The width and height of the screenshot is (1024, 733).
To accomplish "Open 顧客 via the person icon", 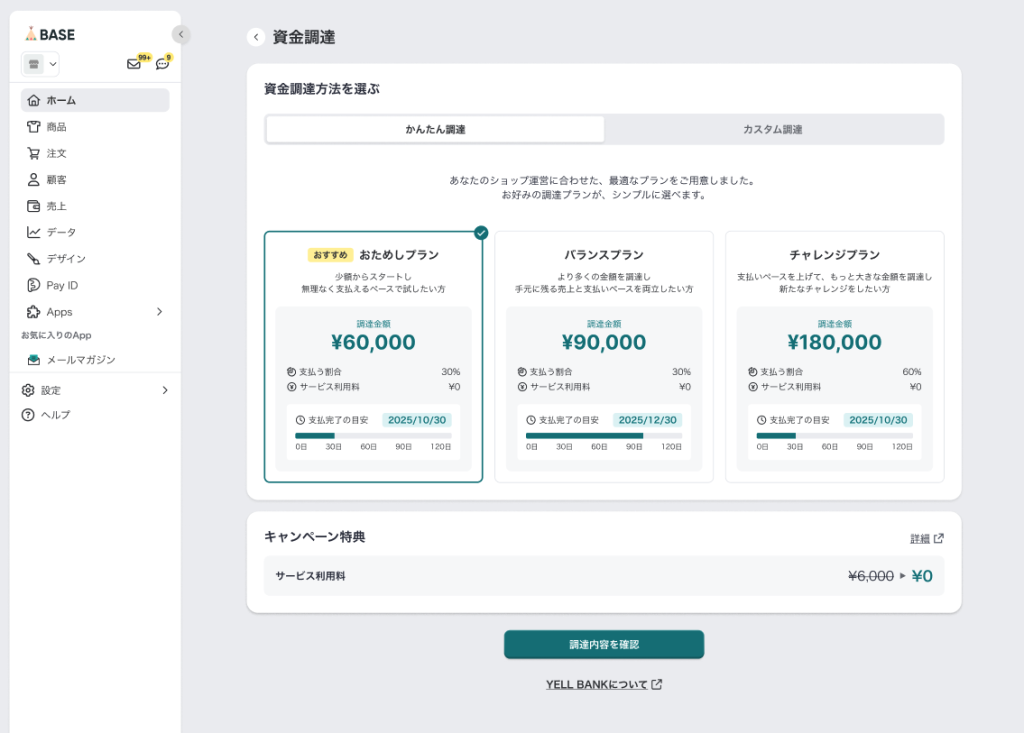I will click(x=34, y=179).
